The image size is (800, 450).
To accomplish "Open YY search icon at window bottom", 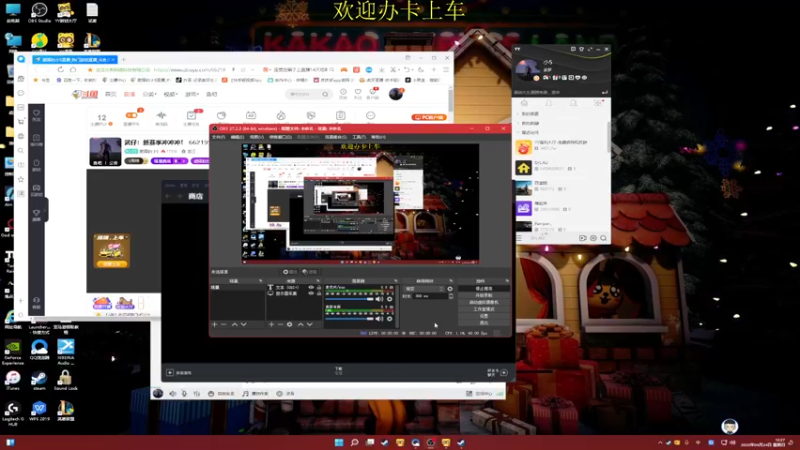I will [604, 238].
